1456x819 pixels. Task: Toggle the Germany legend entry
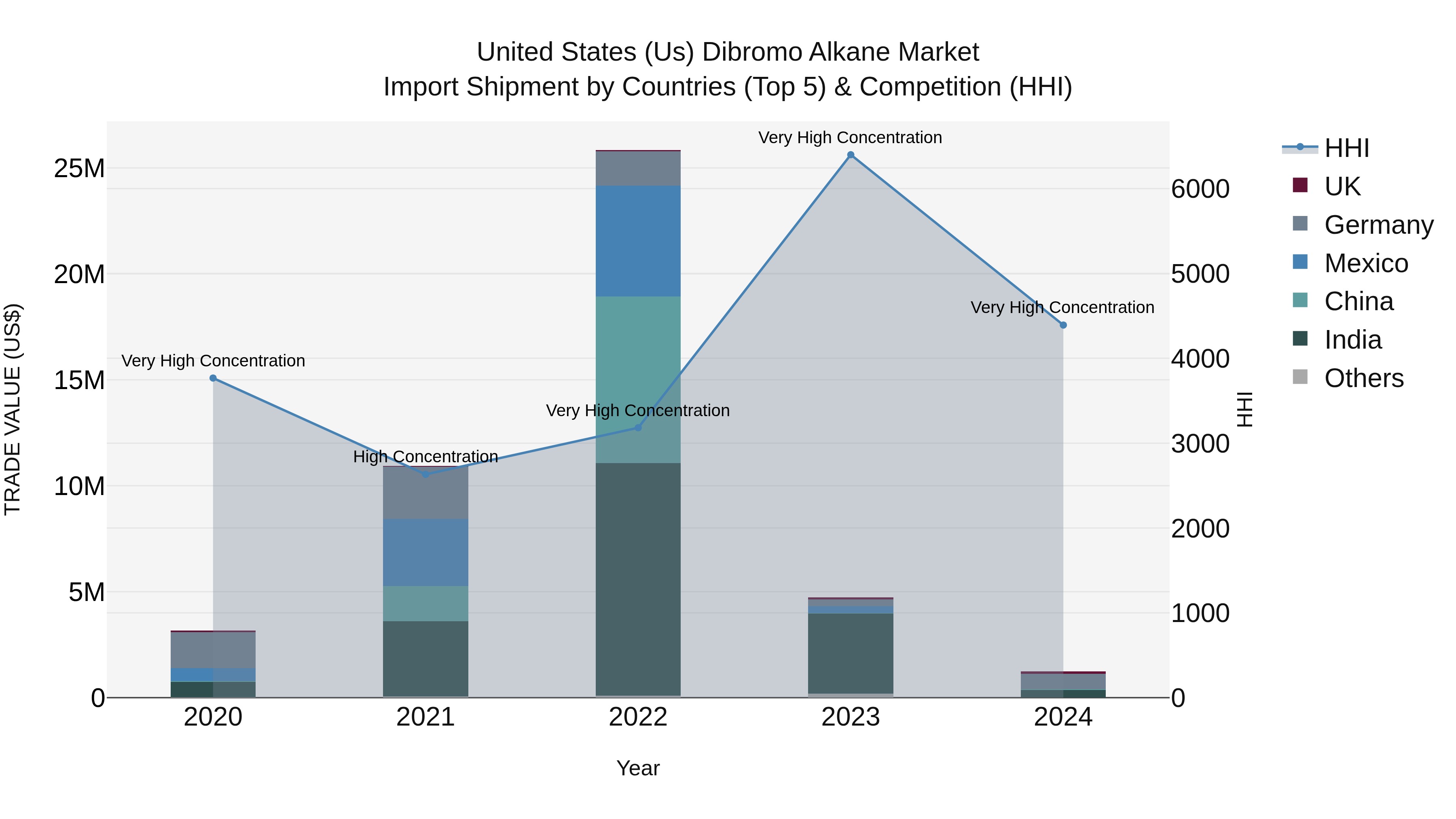[1363, 224]
